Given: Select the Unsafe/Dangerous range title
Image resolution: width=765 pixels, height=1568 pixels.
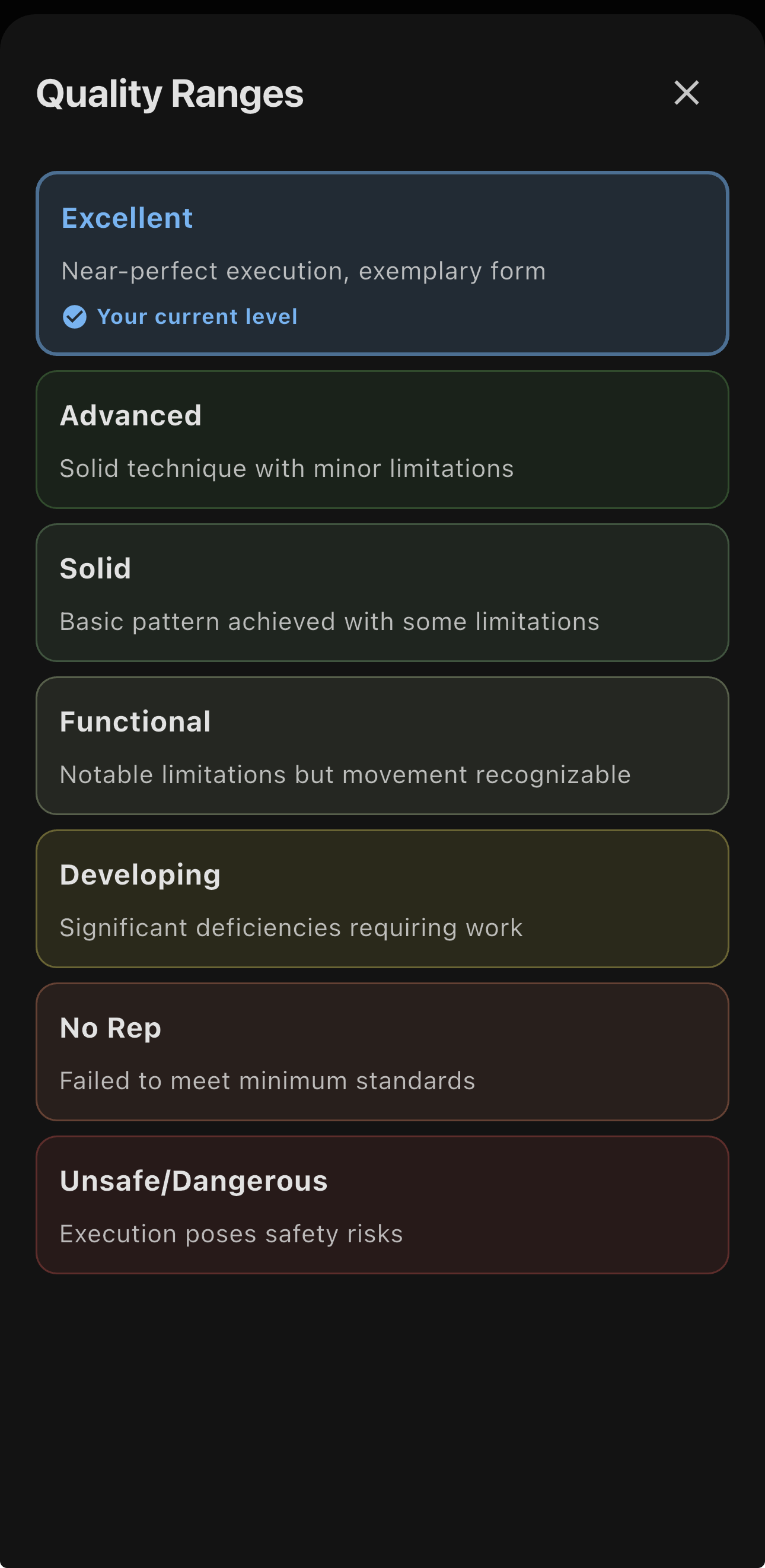Looking at the screenshot, I should (193, 1181).
